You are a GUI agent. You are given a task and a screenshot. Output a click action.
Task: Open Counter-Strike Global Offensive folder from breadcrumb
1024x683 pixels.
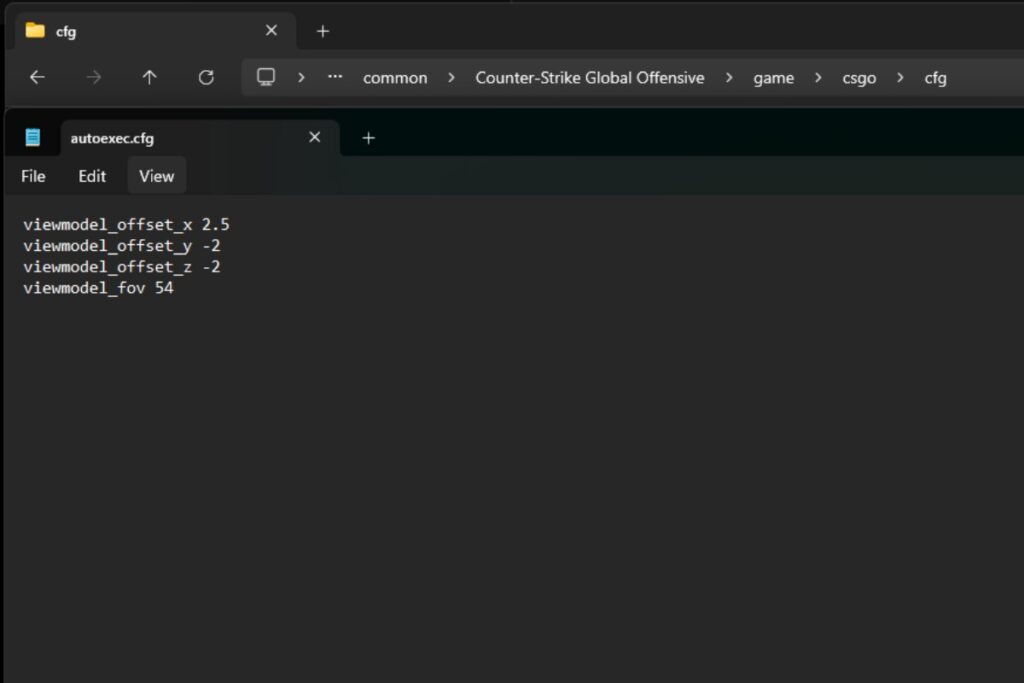click(589, 77)
